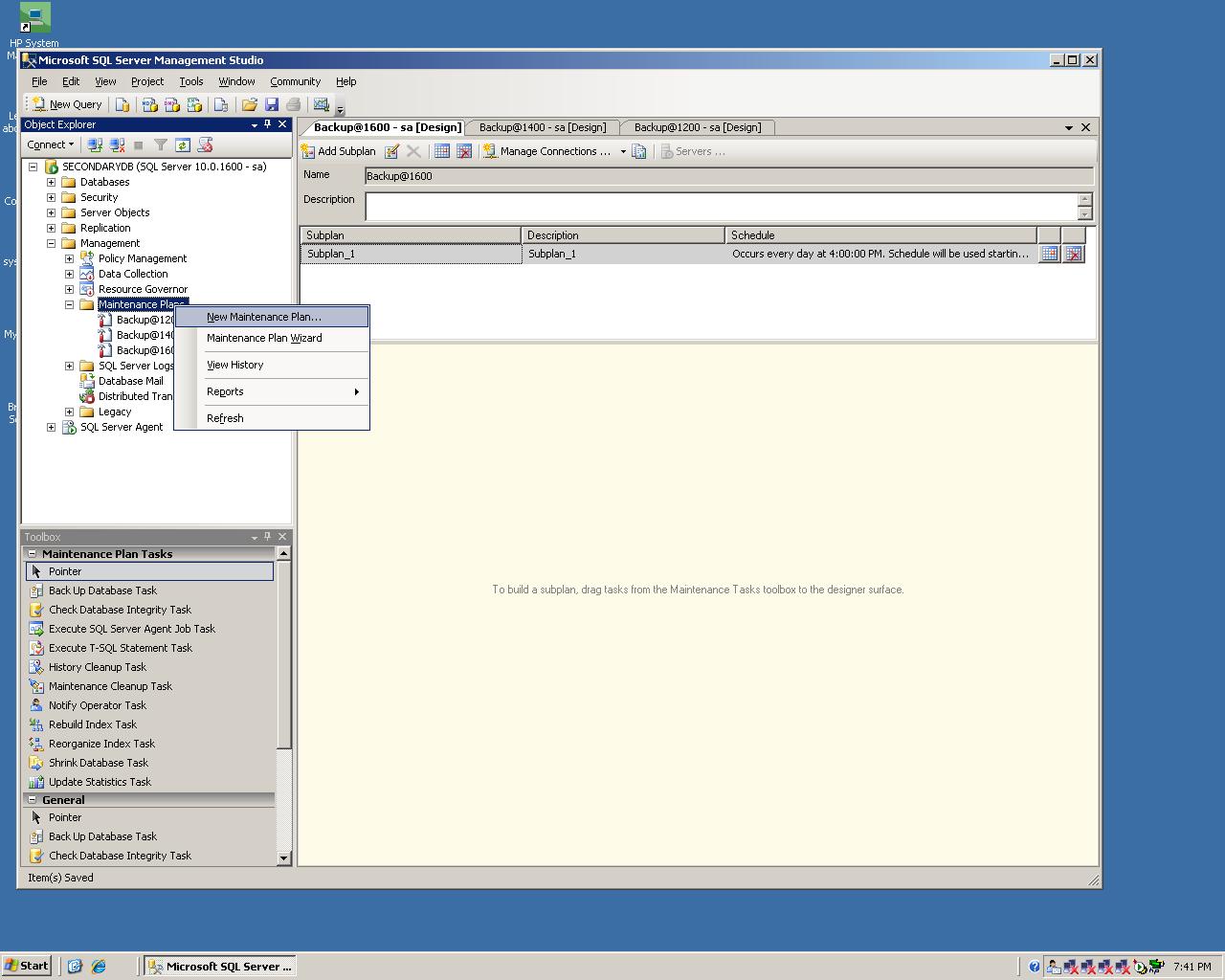The height and width of the screenshot is (980, 1225).
Task: Click the Analysis Services XMLA Query icon
Action: (195, 104)
